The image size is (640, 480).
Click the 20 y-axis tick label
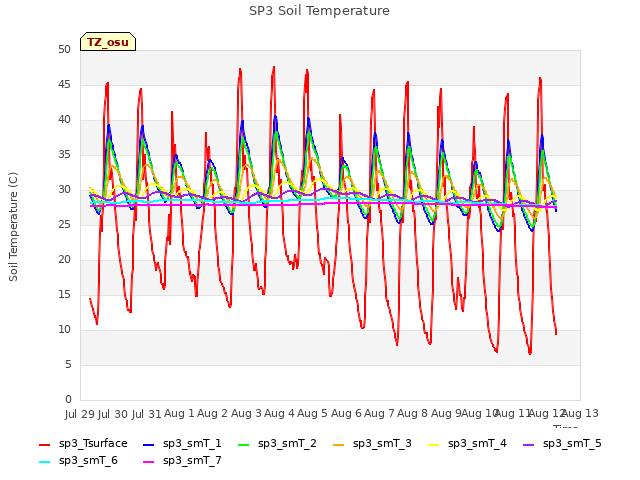tap(64, 260)
